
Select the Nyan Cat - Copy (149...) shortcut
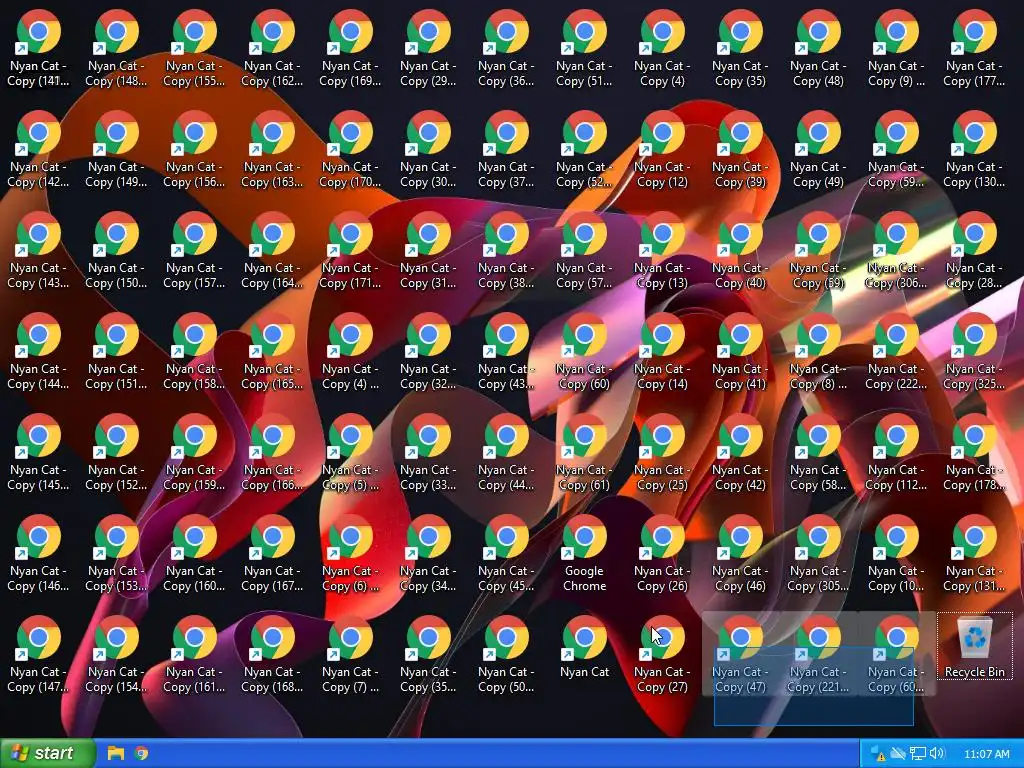(116, 150)
